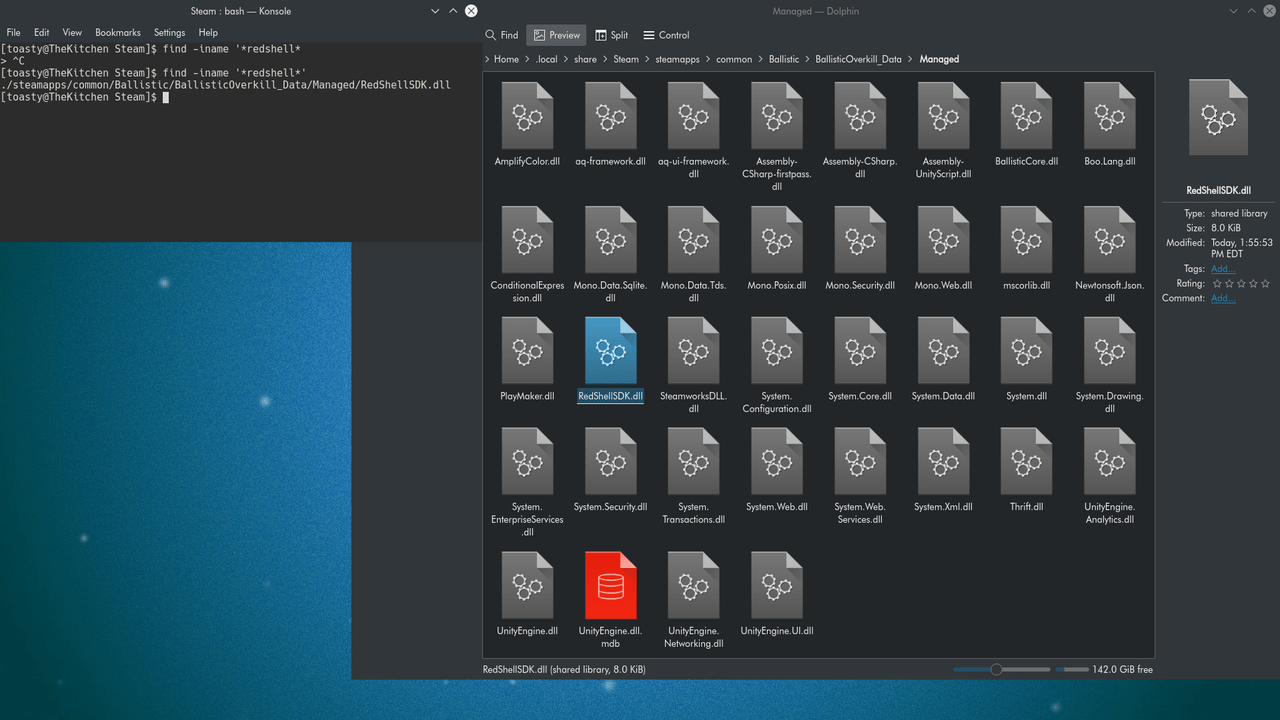Click the Find icon in Dolphin's toolbar
The height and width of the screenshot is (720, 1280).
(x=495, y=34)
